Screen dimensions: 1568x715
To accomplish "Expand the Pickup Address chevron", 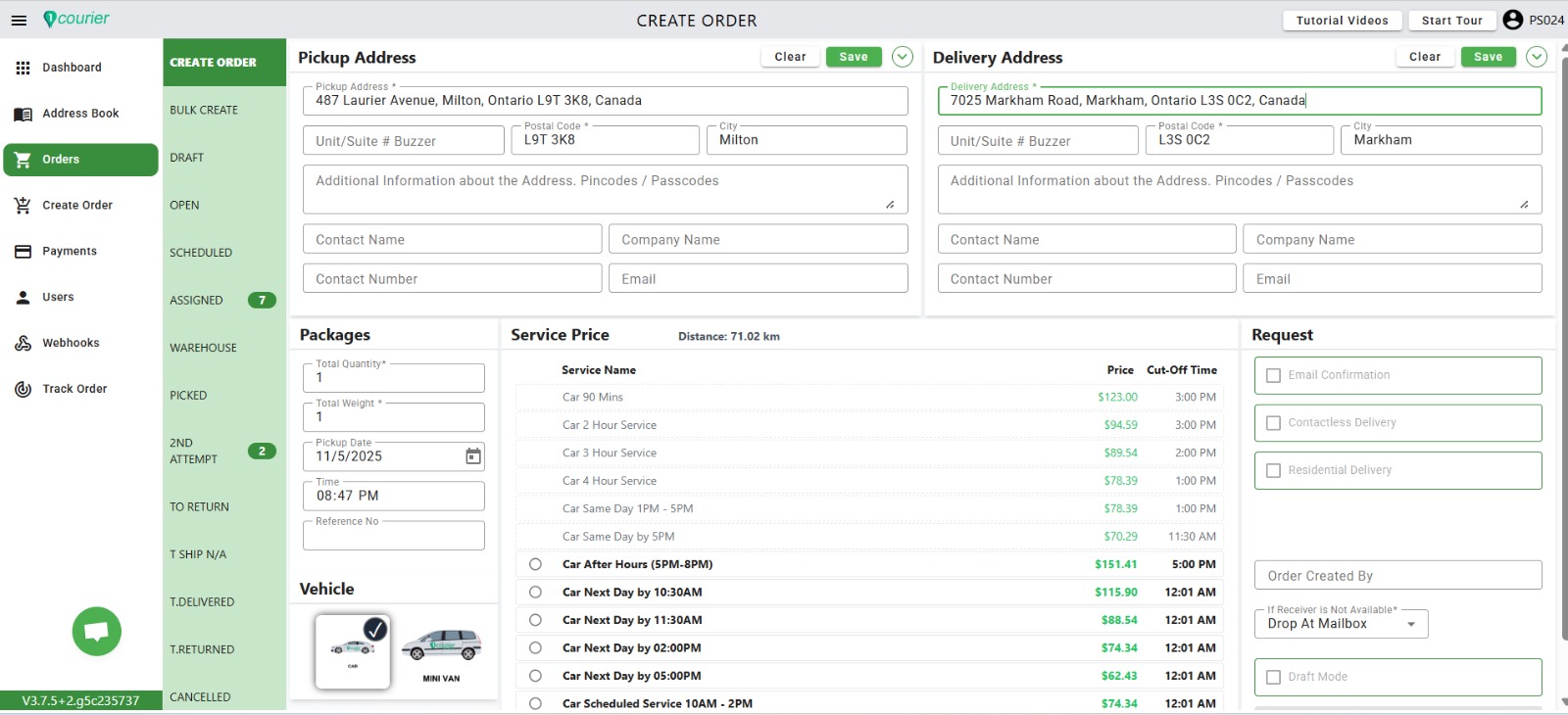I will coord(902,57).
